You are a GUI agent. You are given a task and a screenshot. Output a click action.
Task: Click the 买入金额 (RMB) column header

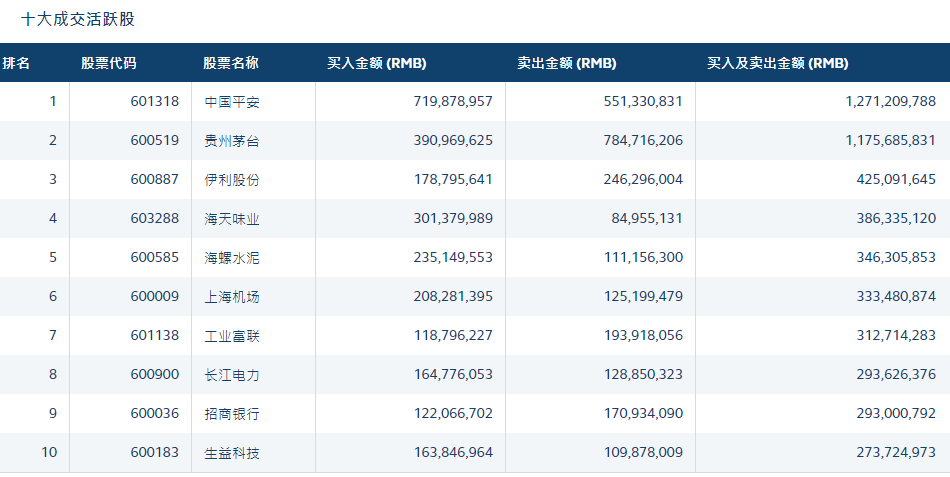[377, 63]
